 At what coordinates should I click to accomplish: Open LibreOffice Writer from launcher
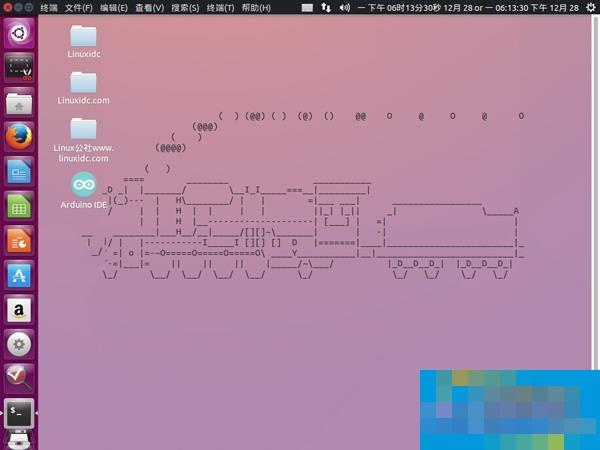click(19, 171)
